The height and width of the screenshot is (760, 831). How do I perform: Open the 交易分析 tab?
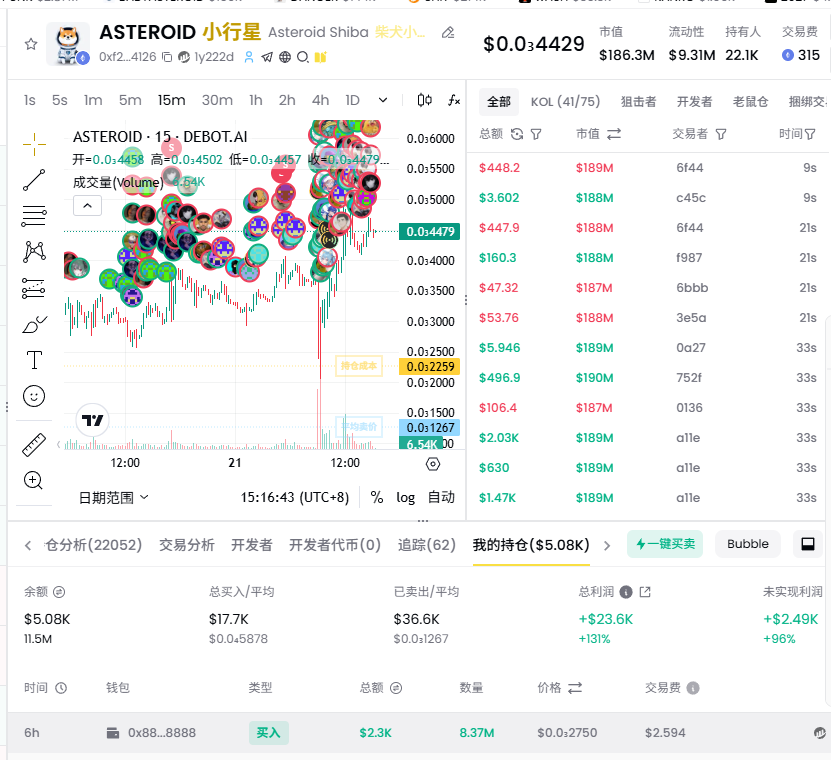[187, 545]
